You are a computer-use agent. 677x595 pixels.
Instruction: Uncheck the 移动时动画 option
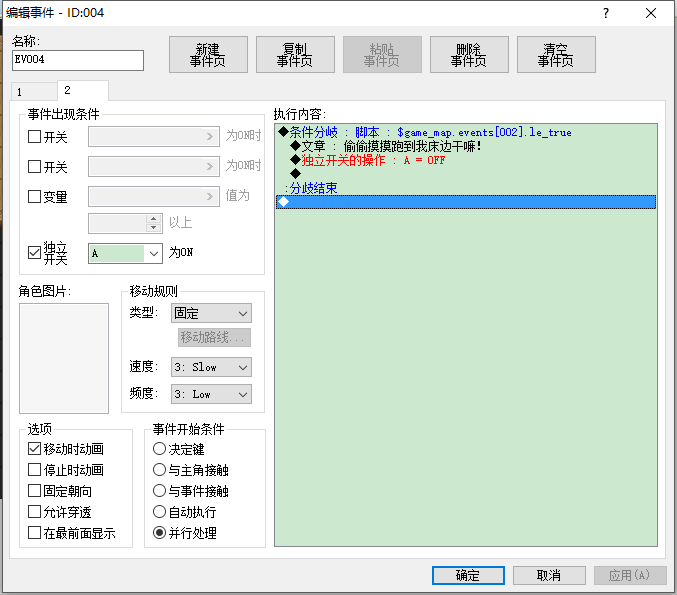tap(34, 449)
